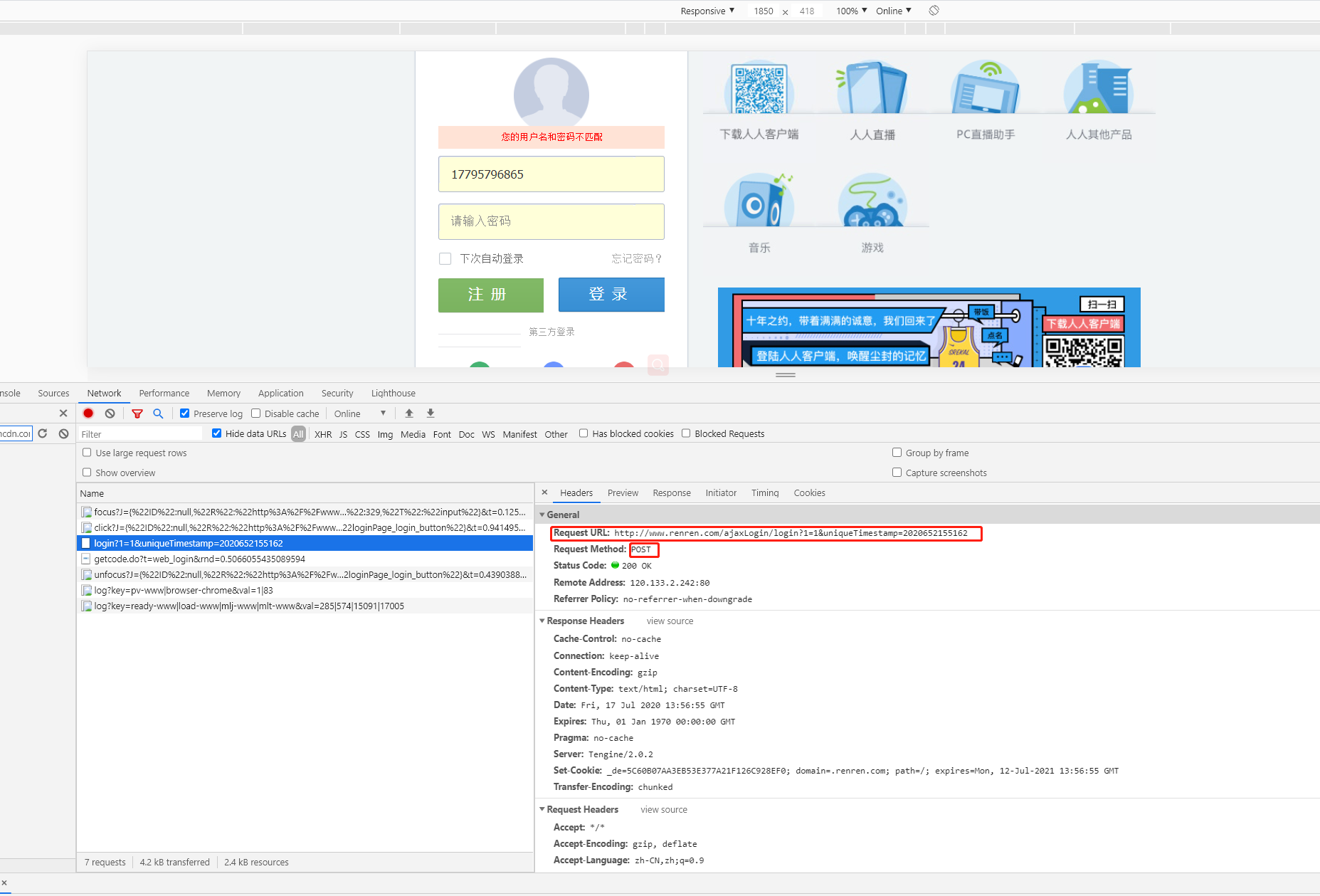
Task: Click the record network log red button
Action: point(88,413)
